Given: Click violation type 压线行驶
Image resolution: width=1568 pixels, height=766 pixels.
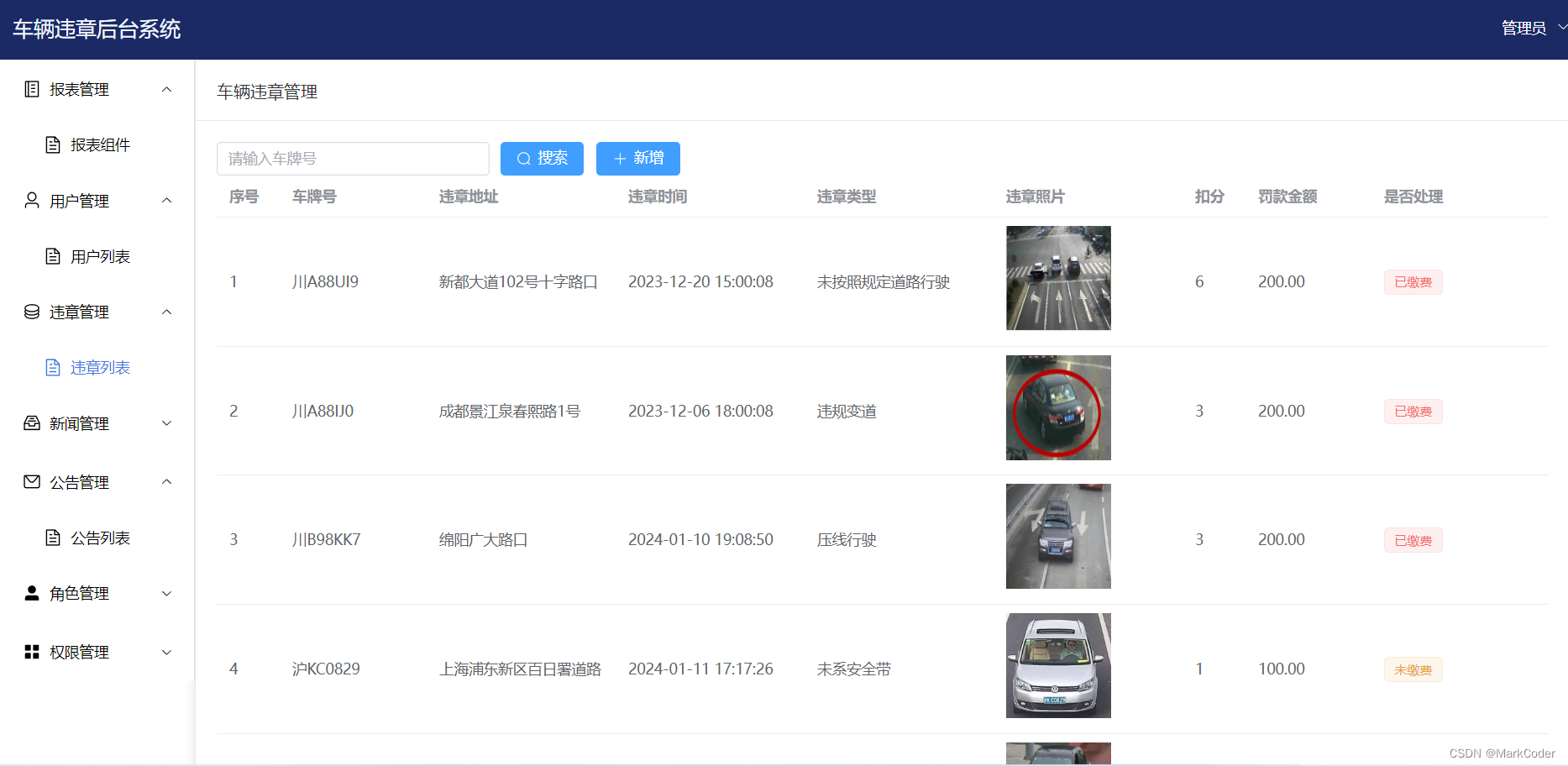Looking at the screenshot, I should tap(847, 540).
